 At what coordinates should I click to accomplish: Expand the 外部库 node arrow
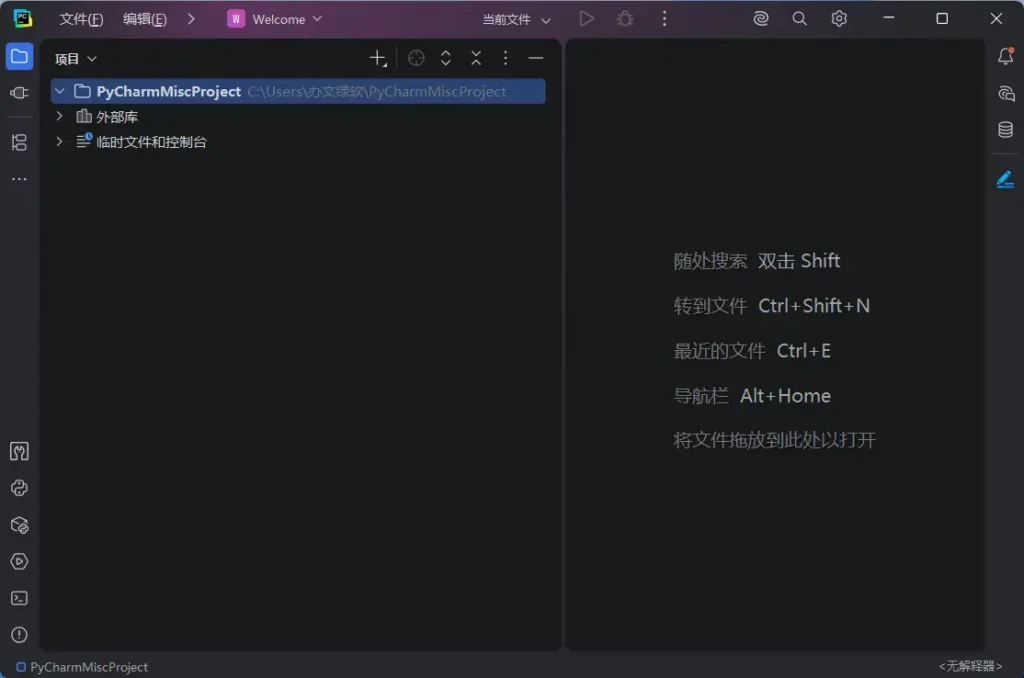coord(59,116)
